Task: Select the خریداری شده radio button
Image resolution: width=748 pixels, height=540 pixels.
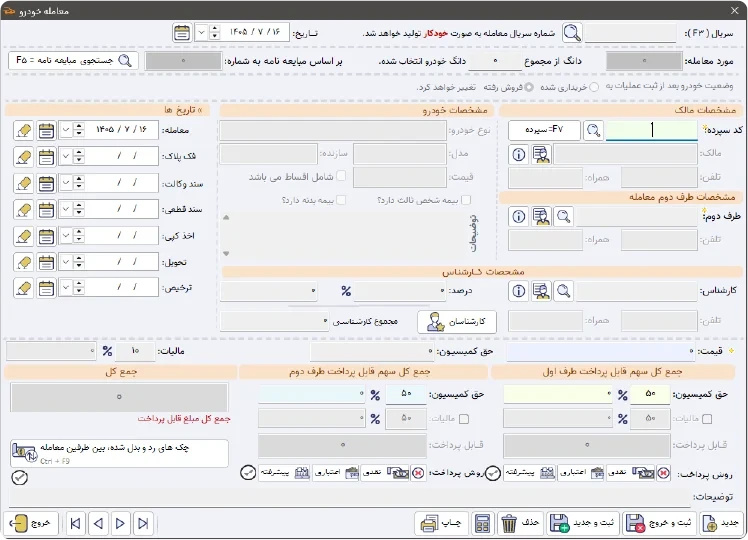Action: point(593,87)
